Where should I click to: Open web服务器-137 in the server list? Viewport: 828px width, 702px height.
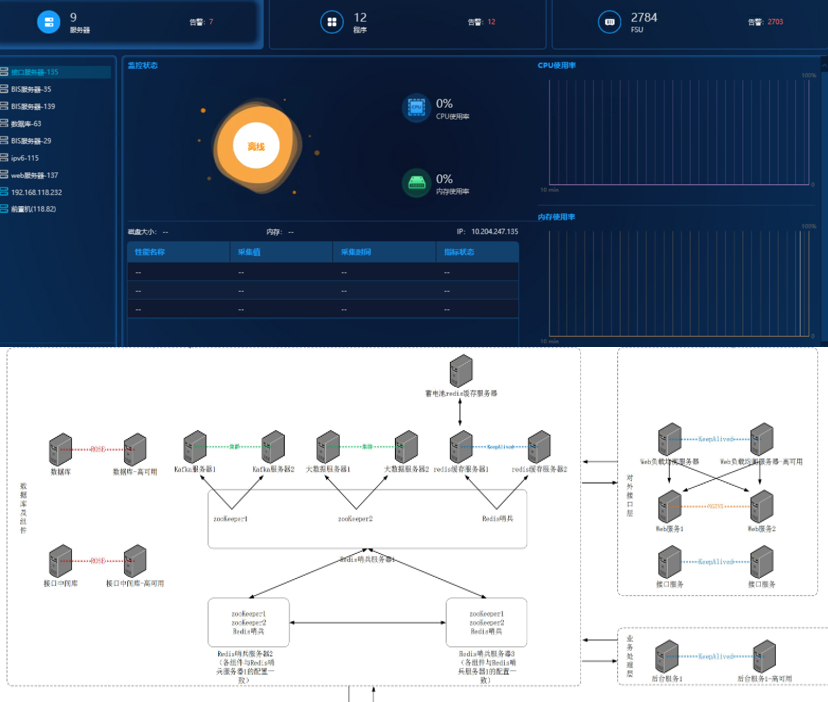34,175
